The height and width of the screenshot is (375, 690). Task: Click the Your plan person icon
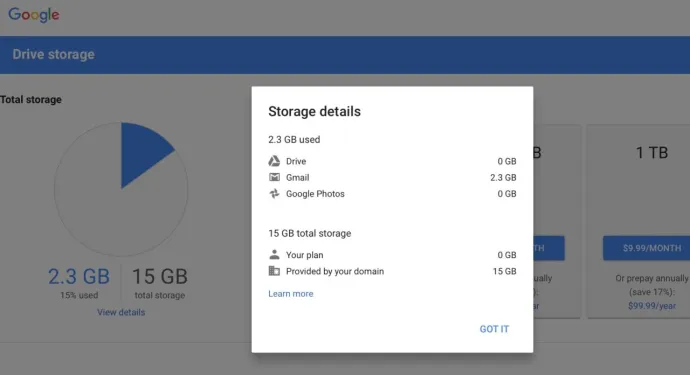[x=274, y=254]
